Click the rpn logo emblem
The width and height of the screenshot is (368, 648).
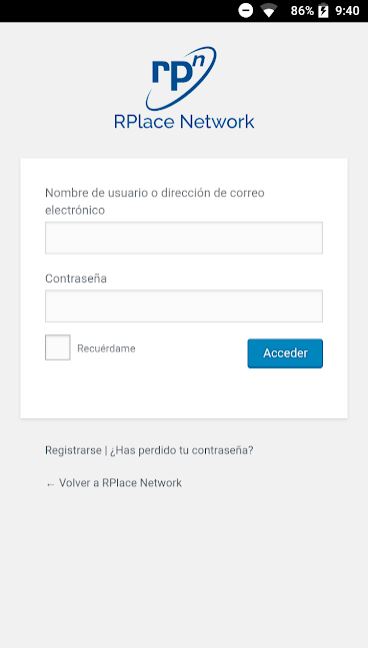pos(181,78)
